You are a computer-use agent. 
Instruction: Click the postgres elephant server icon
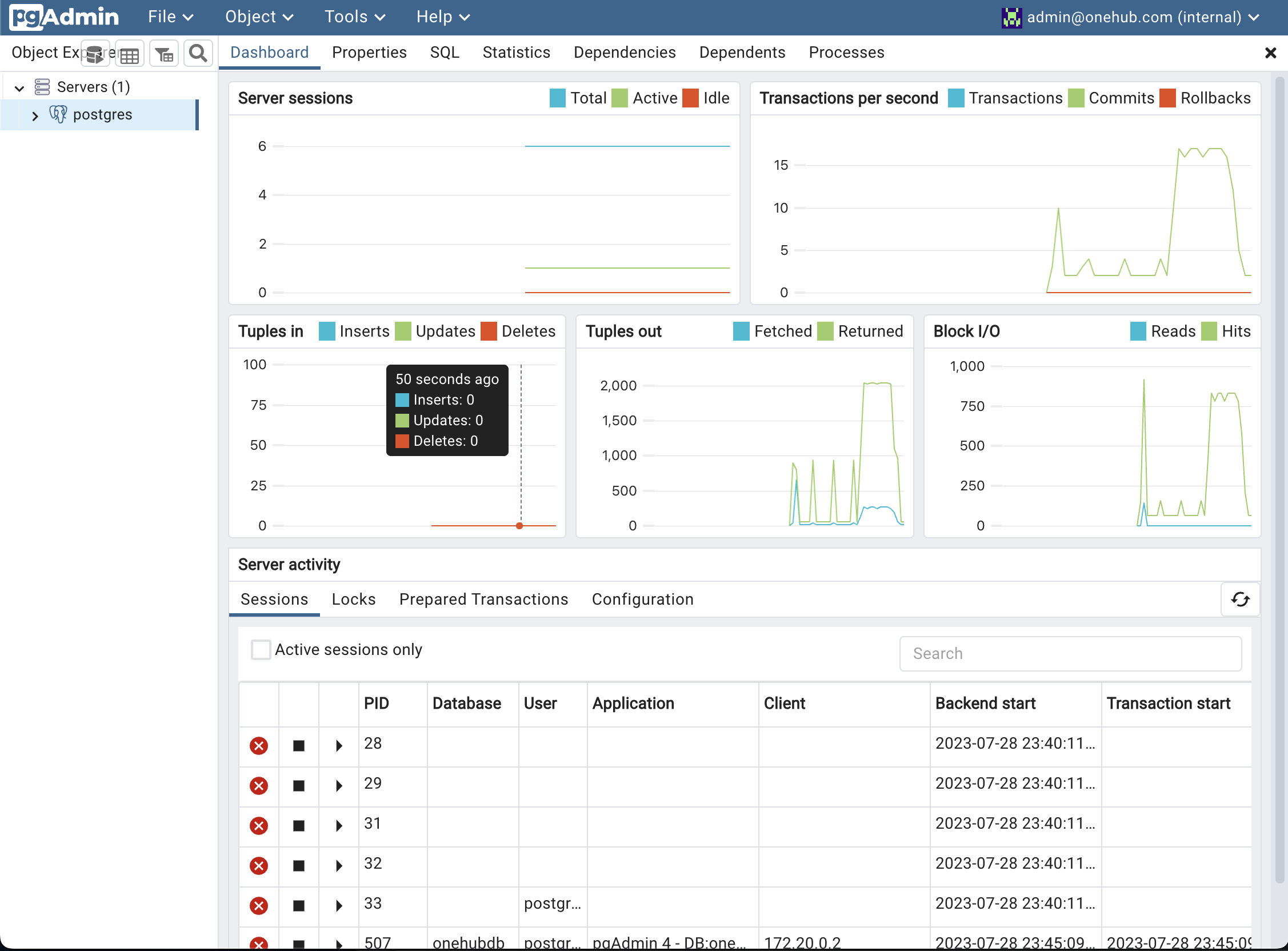58,114
